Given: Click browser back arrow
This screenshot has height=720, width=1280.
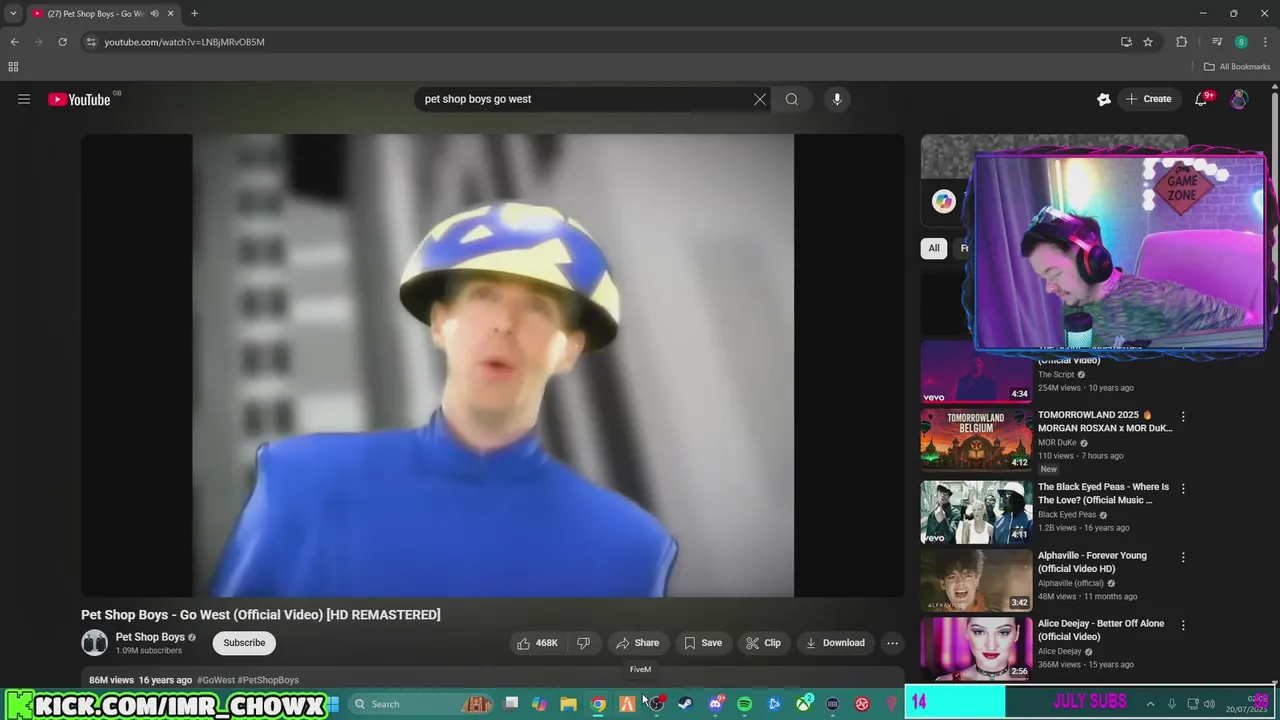Looking at the screenshot, I should click(x=14, y=42).
